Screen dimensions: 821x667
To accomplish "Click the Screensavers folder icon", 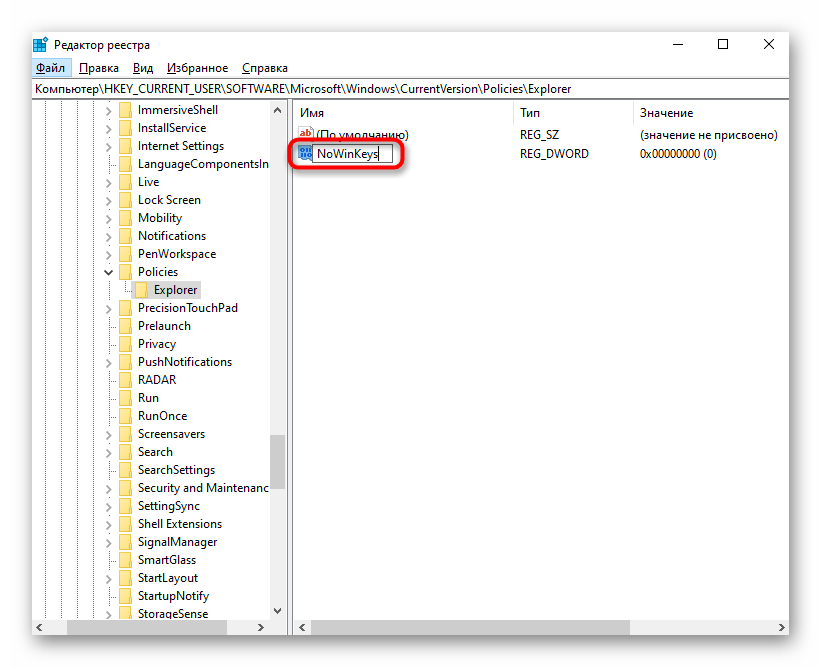I will [x=125, y=434].
